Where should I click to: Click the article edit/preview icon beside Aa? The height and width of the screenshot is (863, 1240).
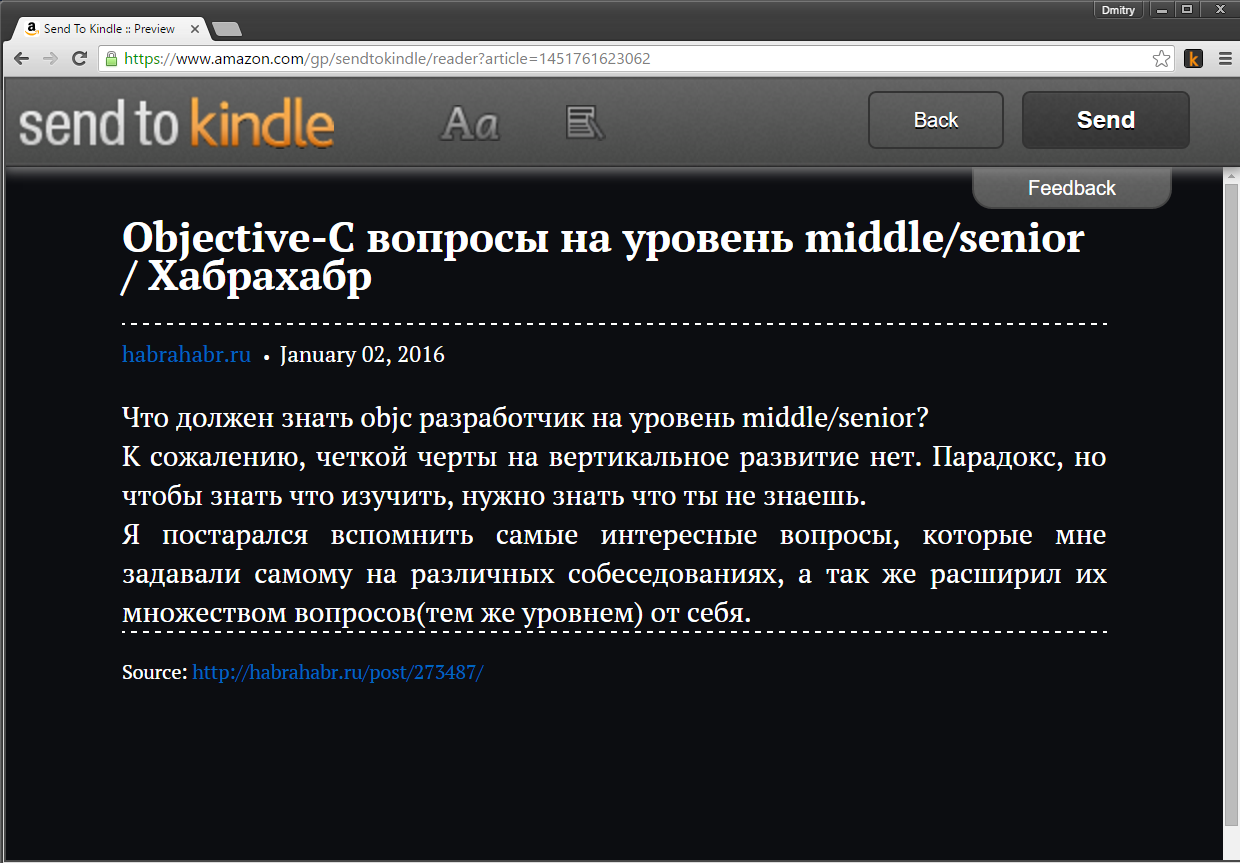pyautogui.click(x=585, y=122)
